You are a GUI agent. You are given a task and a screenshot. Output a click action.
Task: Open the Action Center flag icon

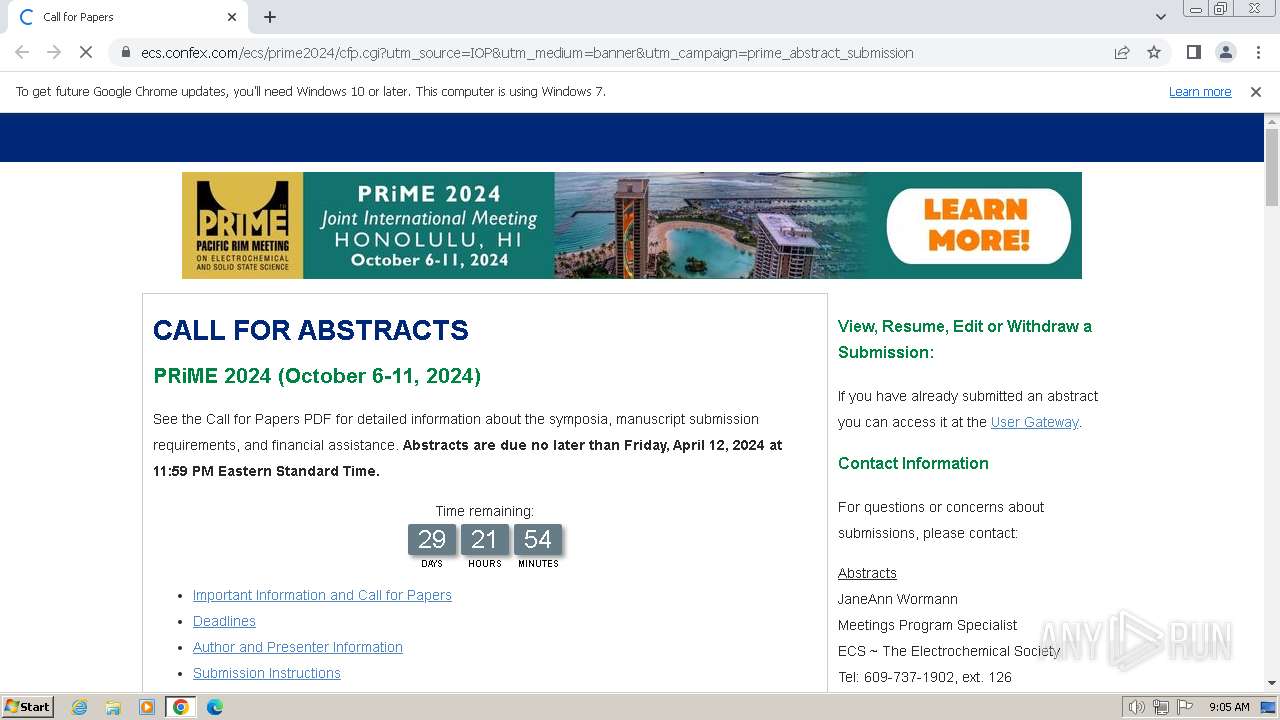(x=1185, y=707)
